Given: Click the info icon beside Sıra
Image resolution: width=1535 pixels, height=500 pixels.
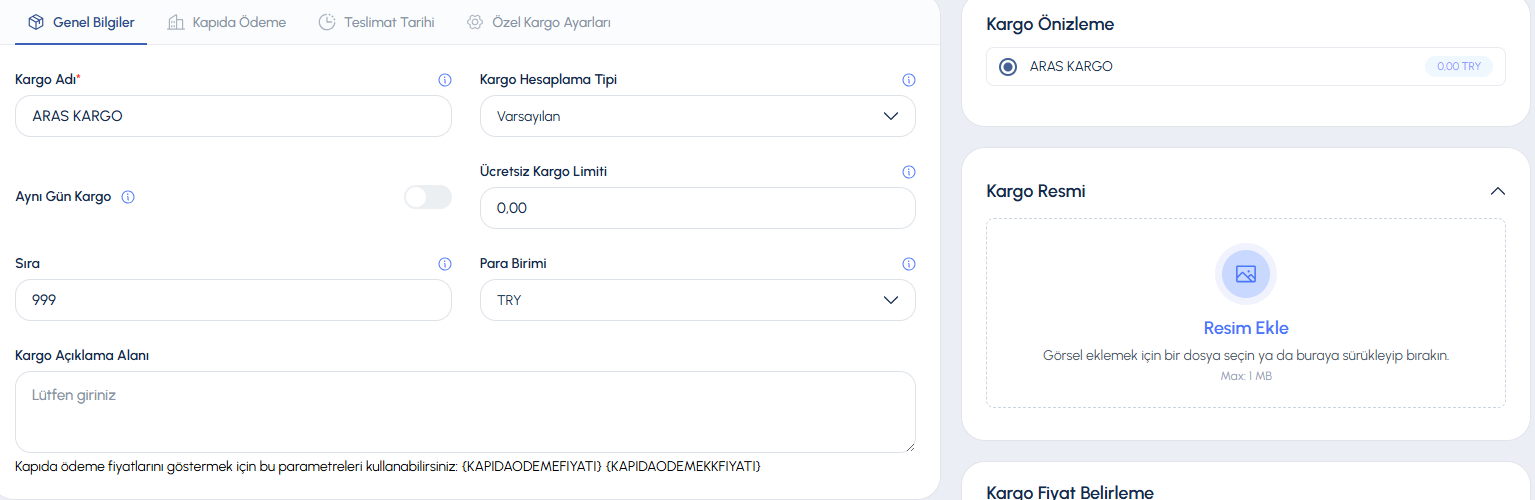Looking at the screenshot, I should click(445, 264).
